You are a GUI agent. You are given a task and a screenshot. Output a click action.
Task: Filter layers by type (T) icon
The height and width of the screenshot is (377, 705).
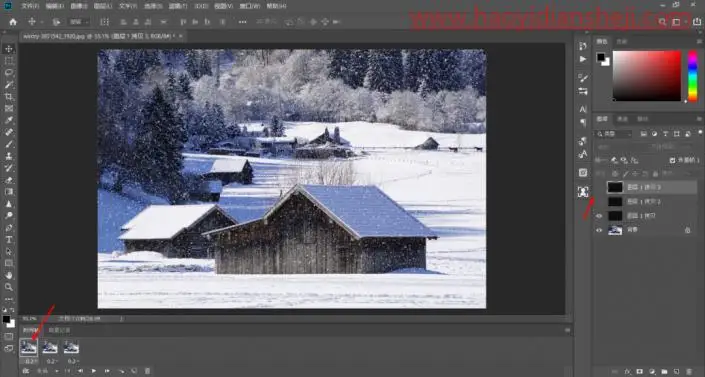tap(665, 134)
